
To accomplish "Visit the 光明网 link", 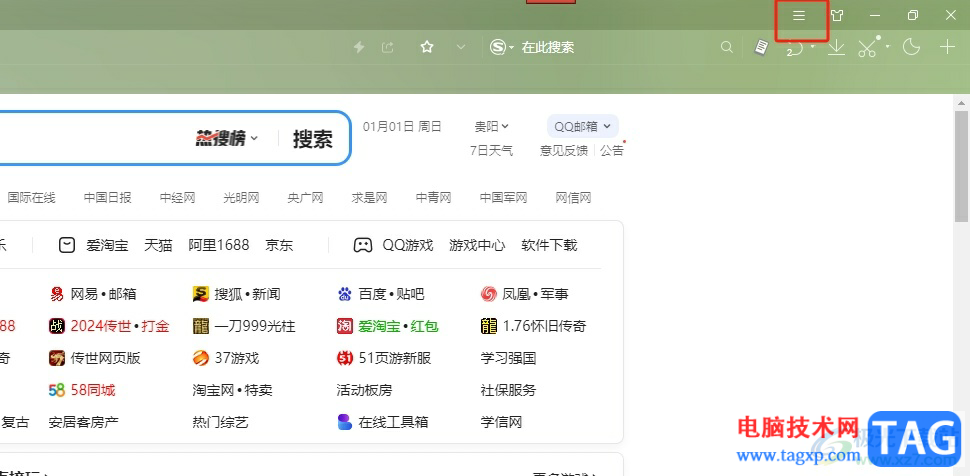I will pos(241,198).
